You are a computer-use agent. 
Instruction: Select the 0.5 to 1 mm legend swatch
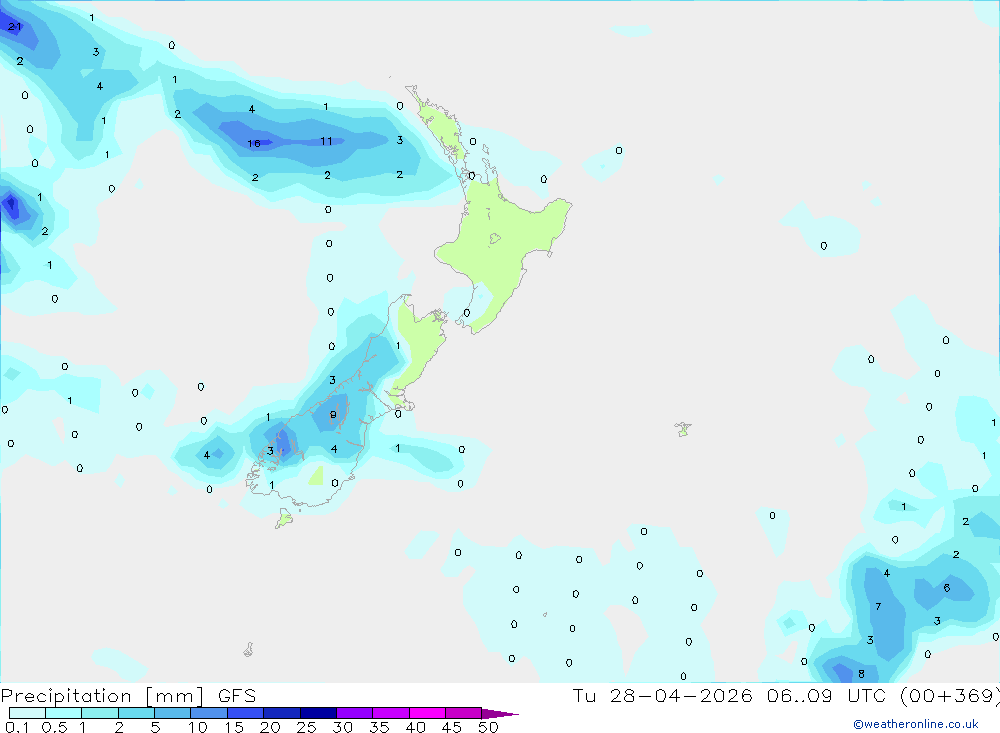[63, 713]
